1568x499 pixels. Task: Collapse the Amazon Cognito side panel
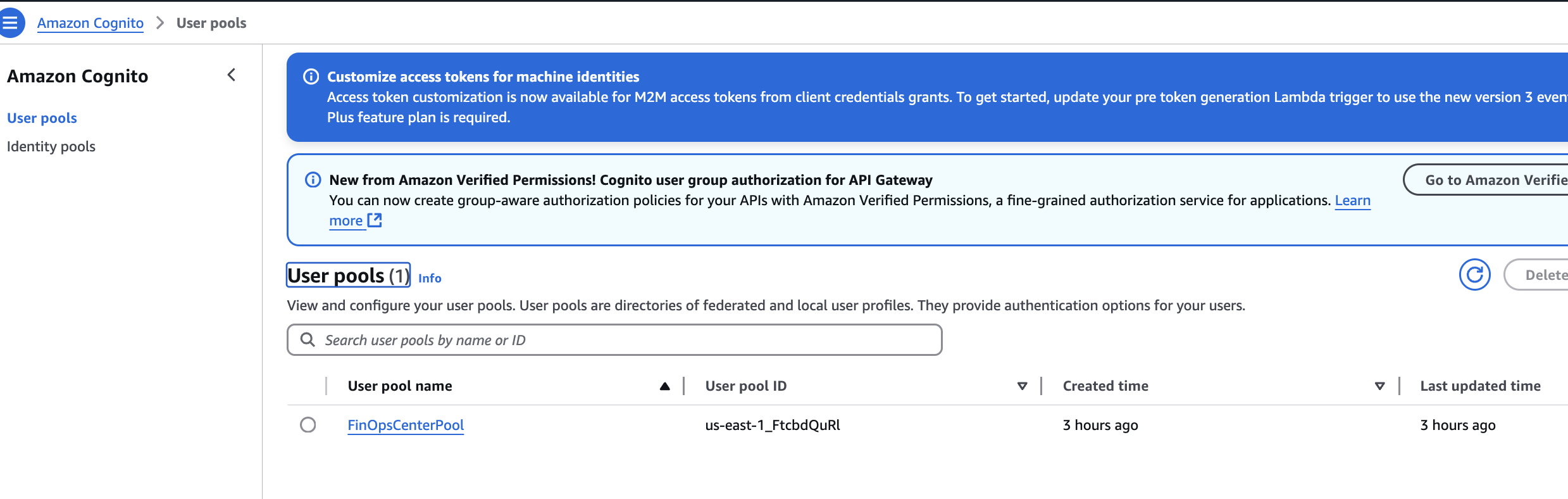click(232, 75)
